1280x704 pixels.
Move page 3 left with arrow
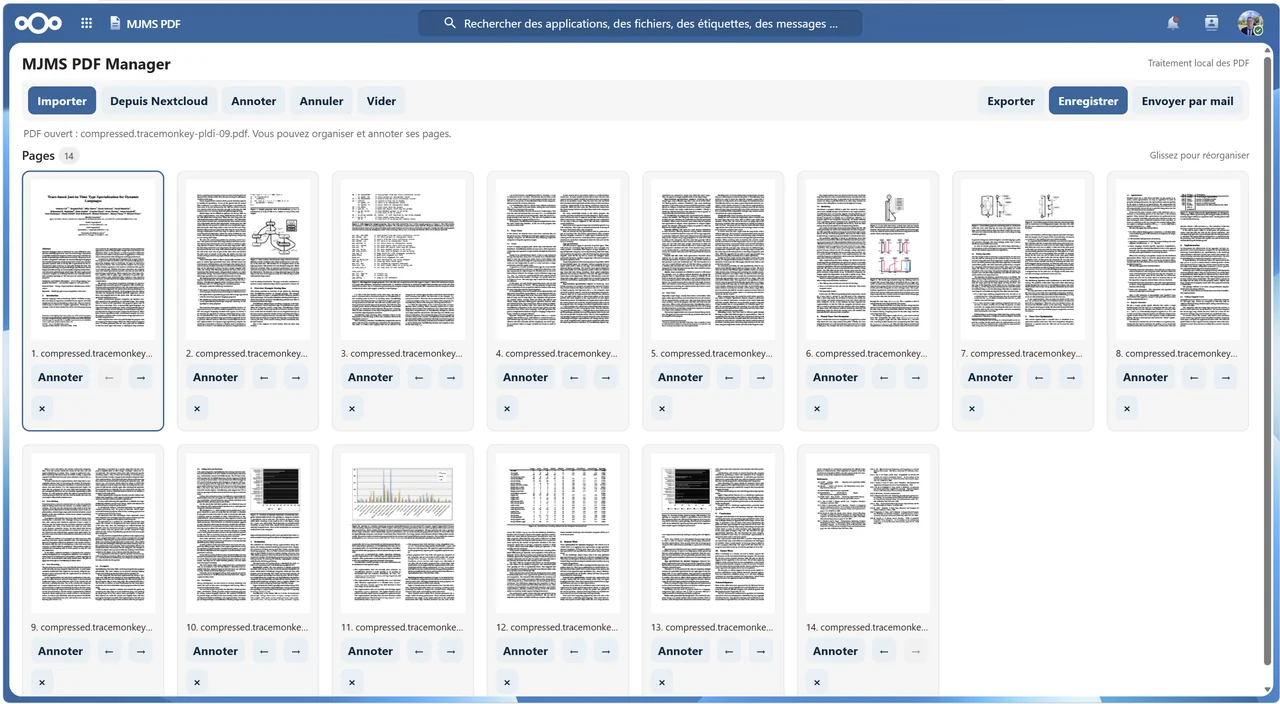tap(419, 377)
